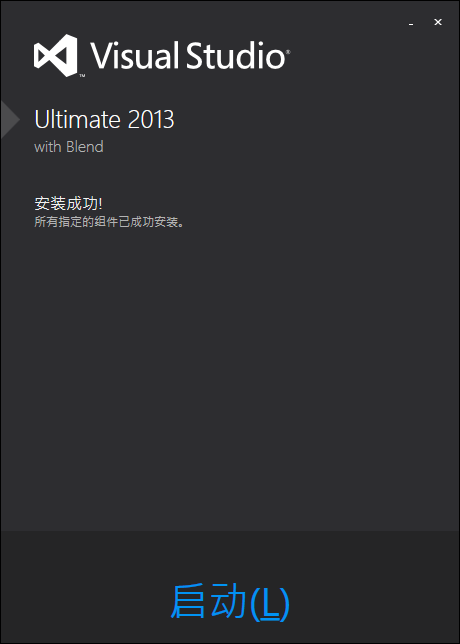Select the "Ultimate" edition word
The height and width of the screenshot is (644, 460).
pos(78,120)
